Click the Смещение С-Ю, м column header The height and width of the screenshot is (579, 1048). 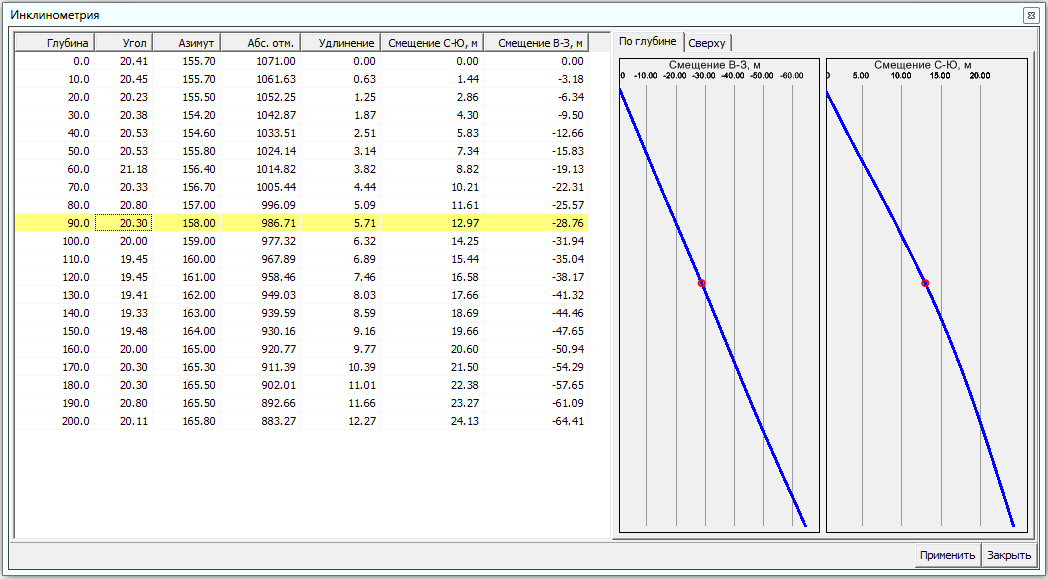coord(432,42)
